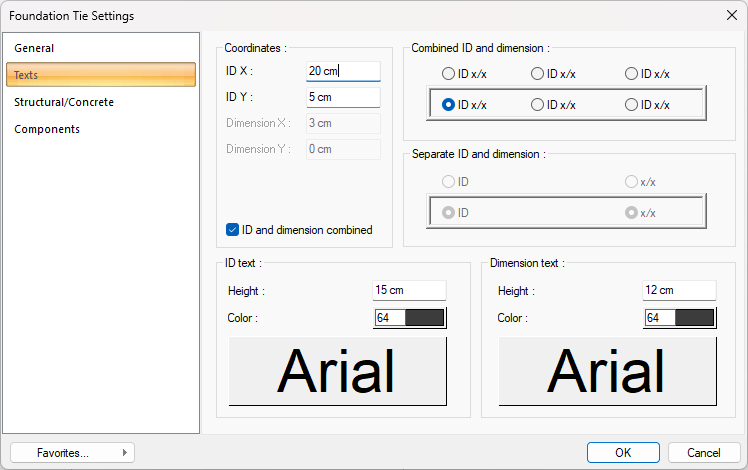748x470 pixels.
Task: Click the ID X coordinate field
Action: click(343, 71)
